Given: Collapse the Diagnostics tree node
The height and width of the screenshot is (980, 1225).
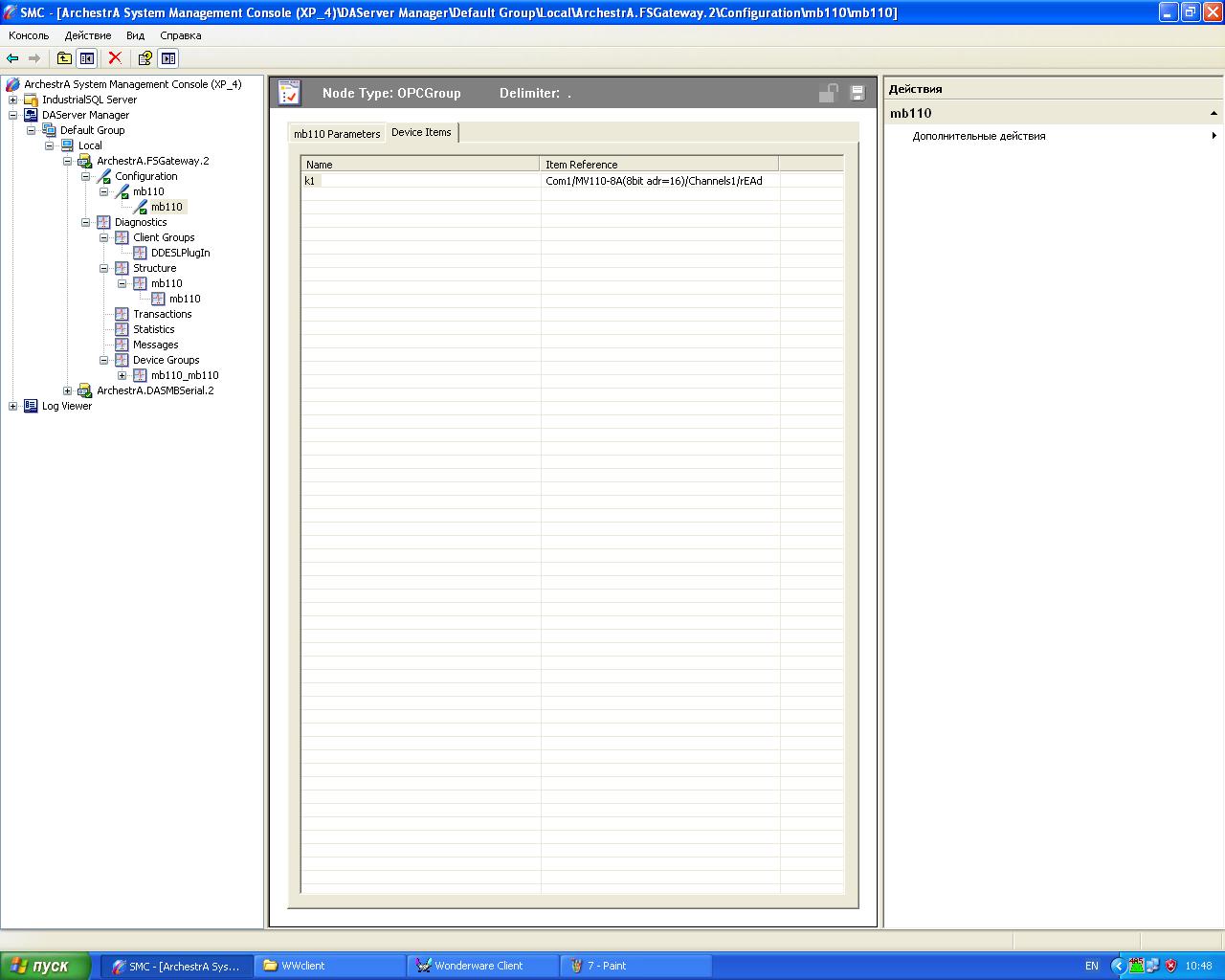Looking at the screenshot, I should [86, 222].
